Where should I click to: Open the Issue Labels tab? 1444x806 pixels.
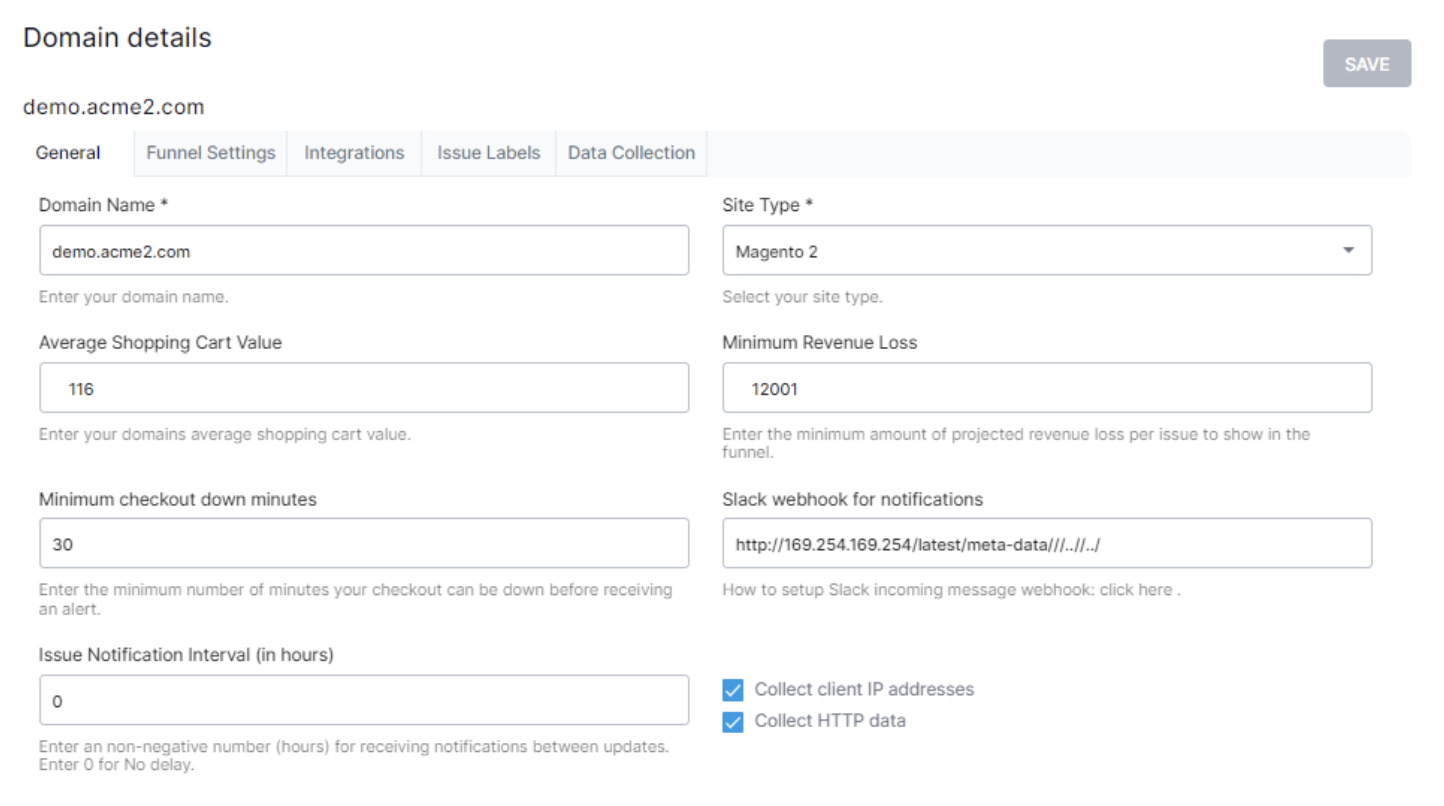click(x=488, y=153)
